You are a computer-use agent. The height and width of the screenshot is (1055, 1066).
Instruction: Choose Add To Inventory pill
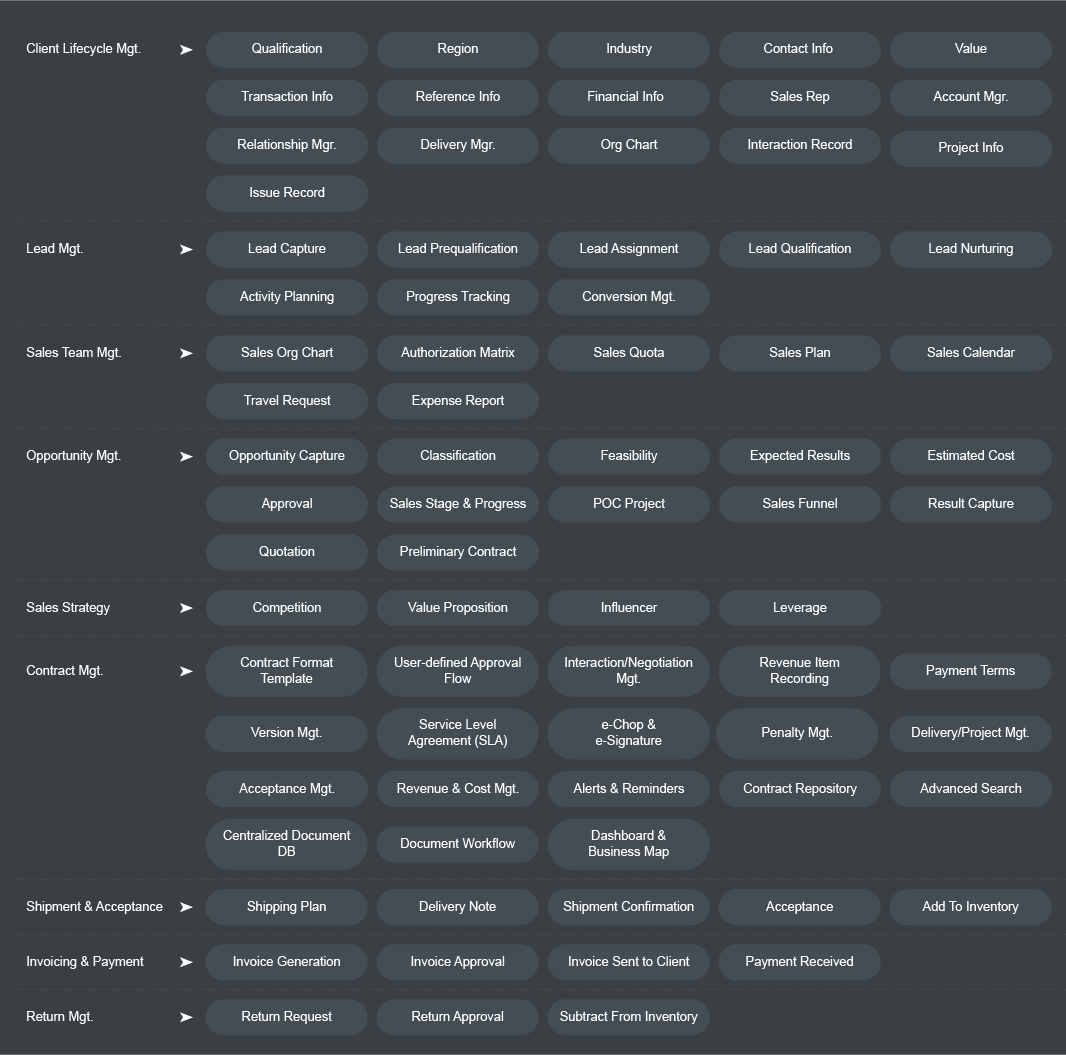[x=970, y=907]
